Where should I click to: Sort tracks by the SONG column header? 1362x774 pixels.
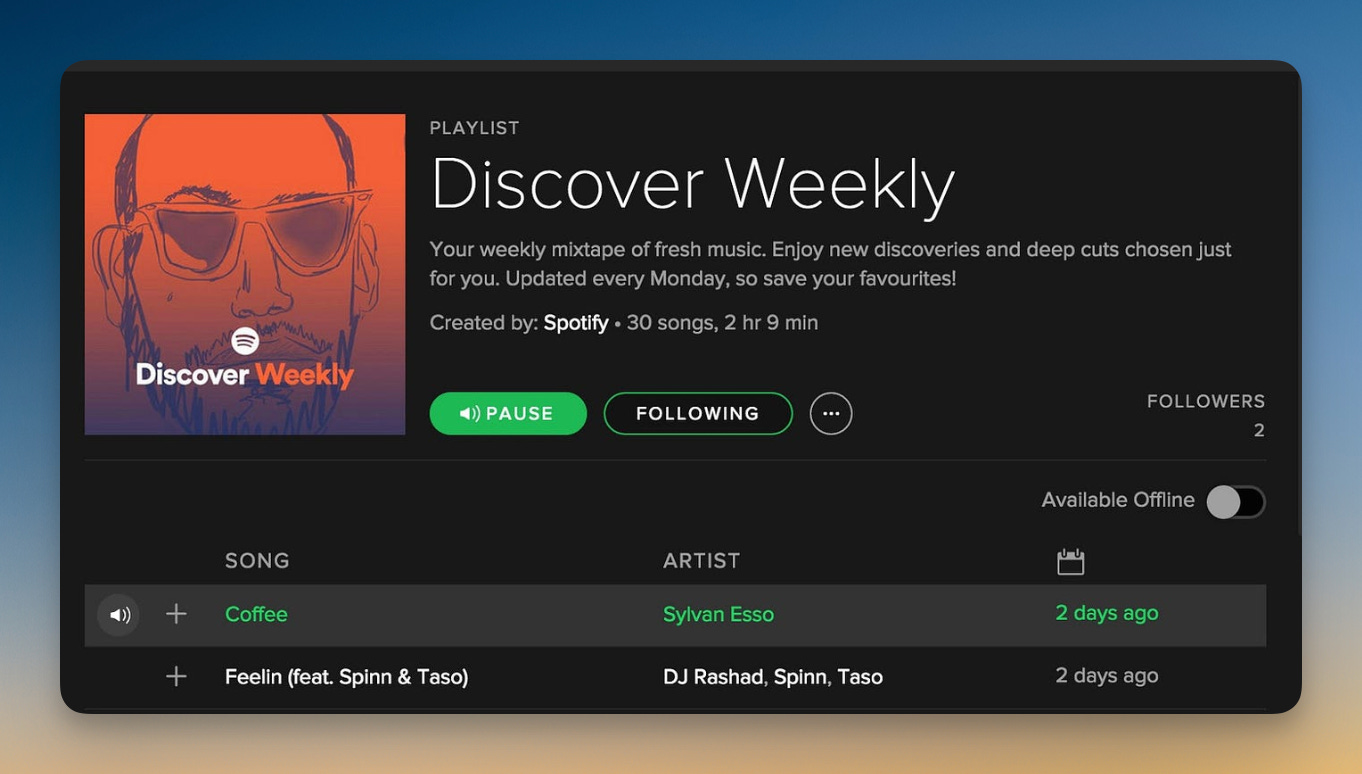click(x=257, y=561)
